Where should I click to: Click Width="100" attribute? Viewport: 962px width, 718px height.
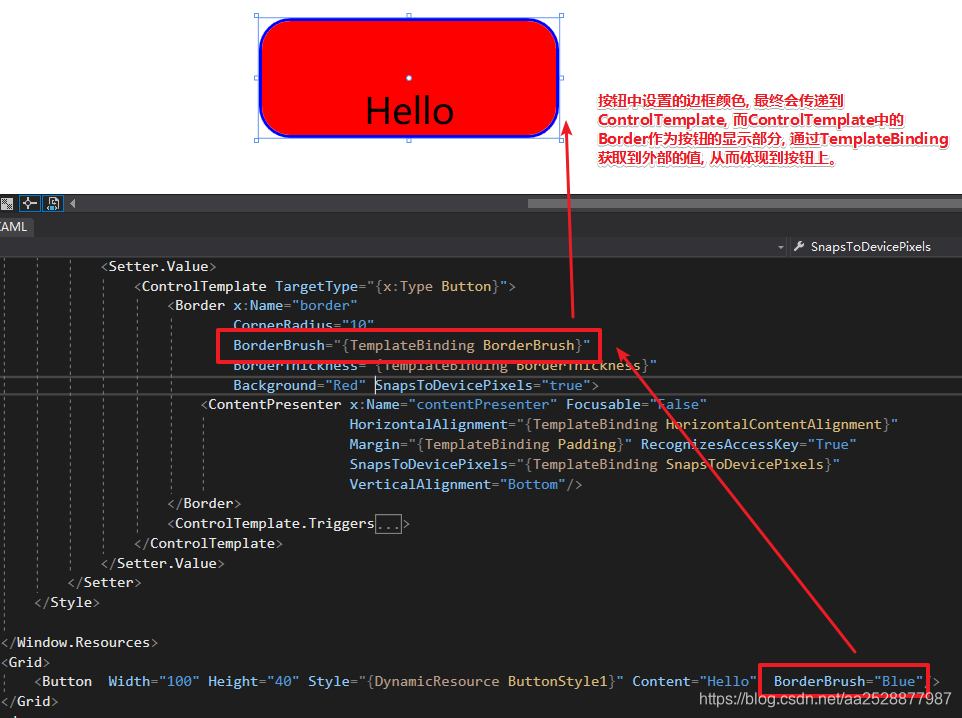[x=154, y=682]
